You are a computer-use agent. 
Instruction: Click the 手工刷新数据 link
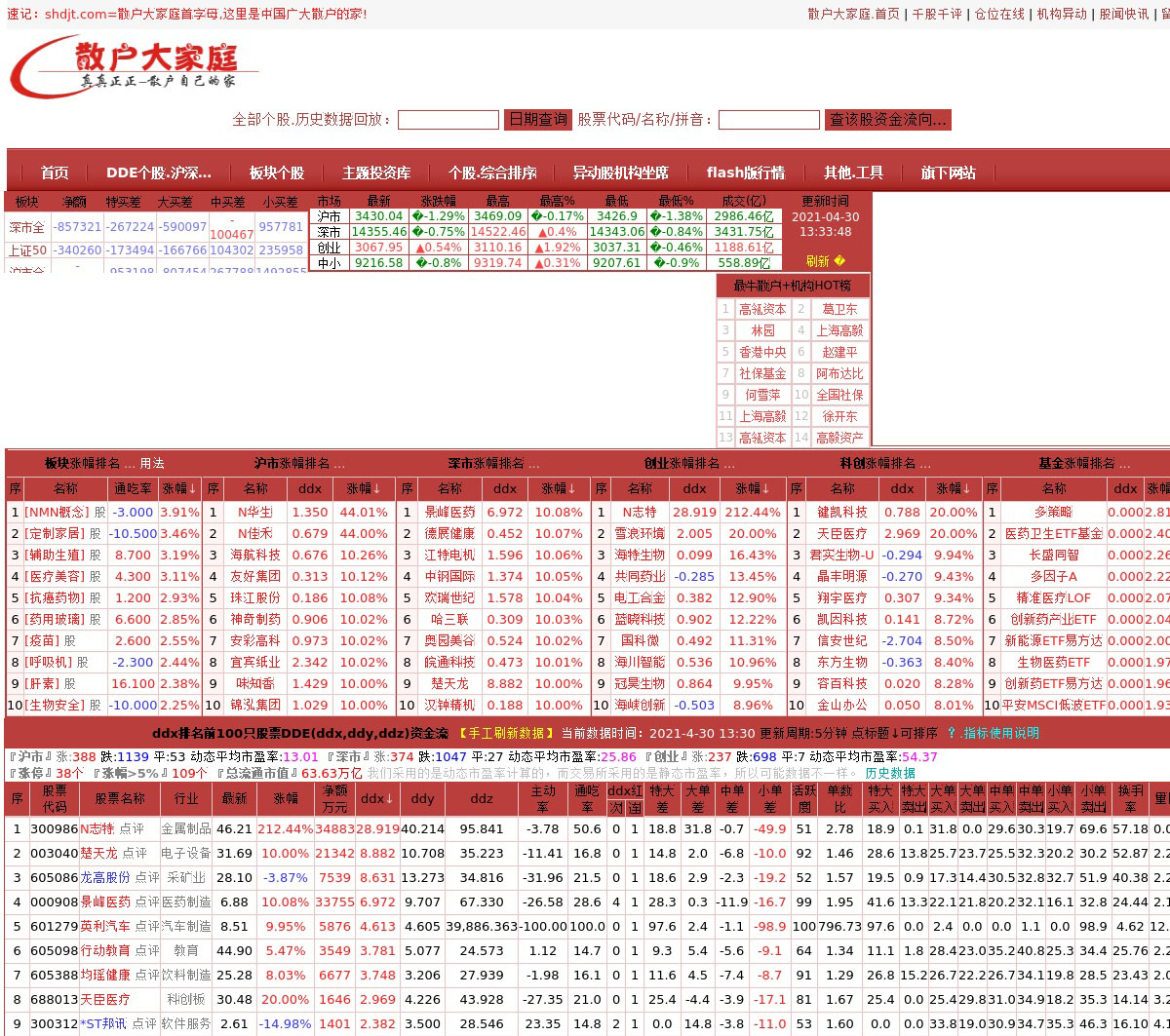[x=505, y=733]
